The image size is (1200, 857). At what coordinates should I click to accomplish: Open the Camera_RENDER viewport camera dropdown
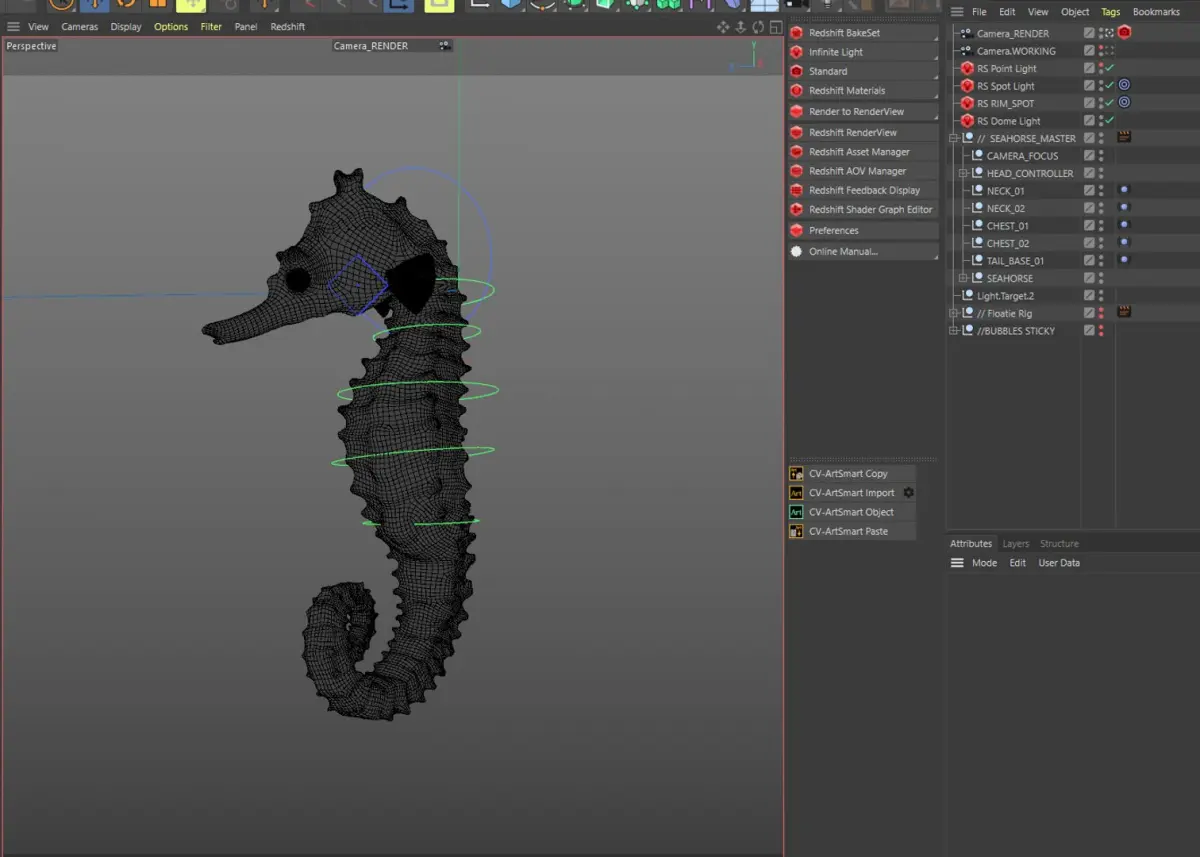(x=393, y=46)
